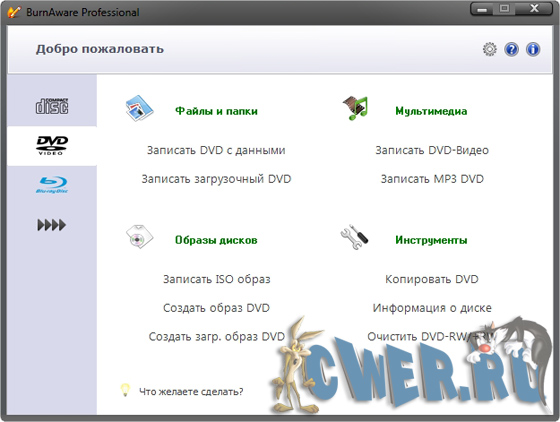Image resolution: width=560 pixels, height=422 pixels.
Task: Click the Файлы и папки category icon
Action: 139,108
